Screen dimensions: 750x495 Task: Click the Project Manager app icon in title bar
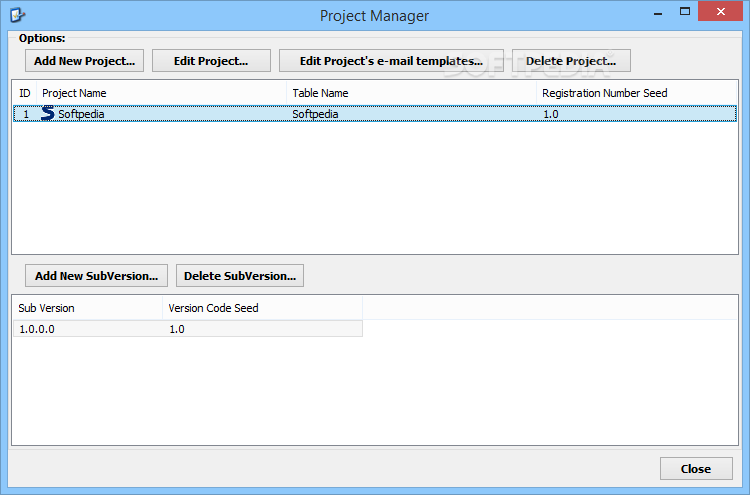18,15
